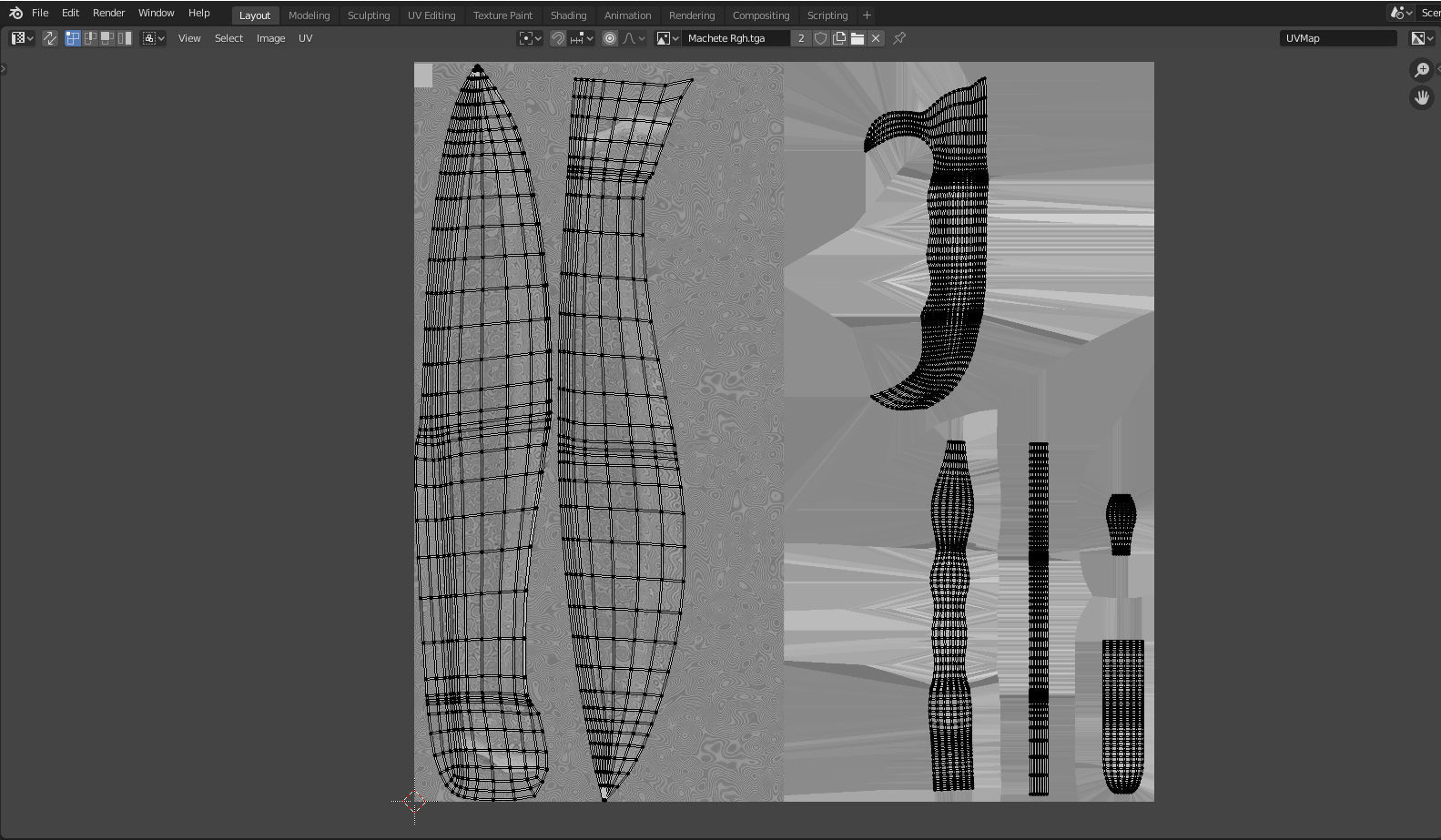
Task: Toggle the image pin icon
Action: click(x=899, y=38)
